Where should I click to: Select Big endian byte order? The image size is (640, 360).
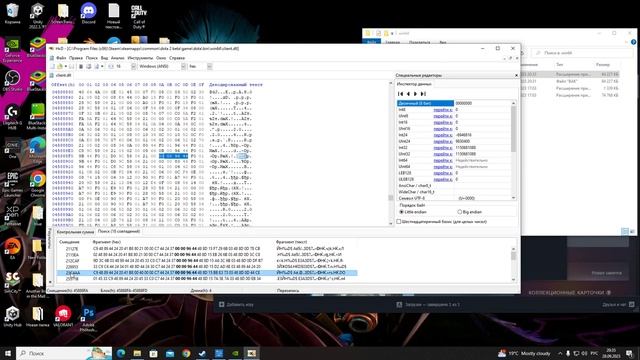[469, 212]
